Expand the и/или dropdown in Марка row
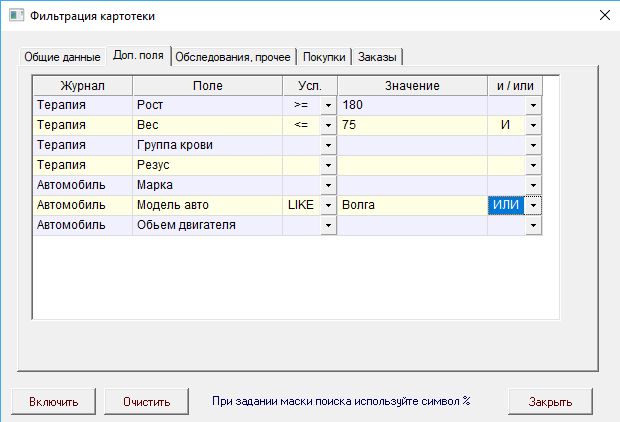This screenshot has height=422, width=620. [x=533, y=185]
